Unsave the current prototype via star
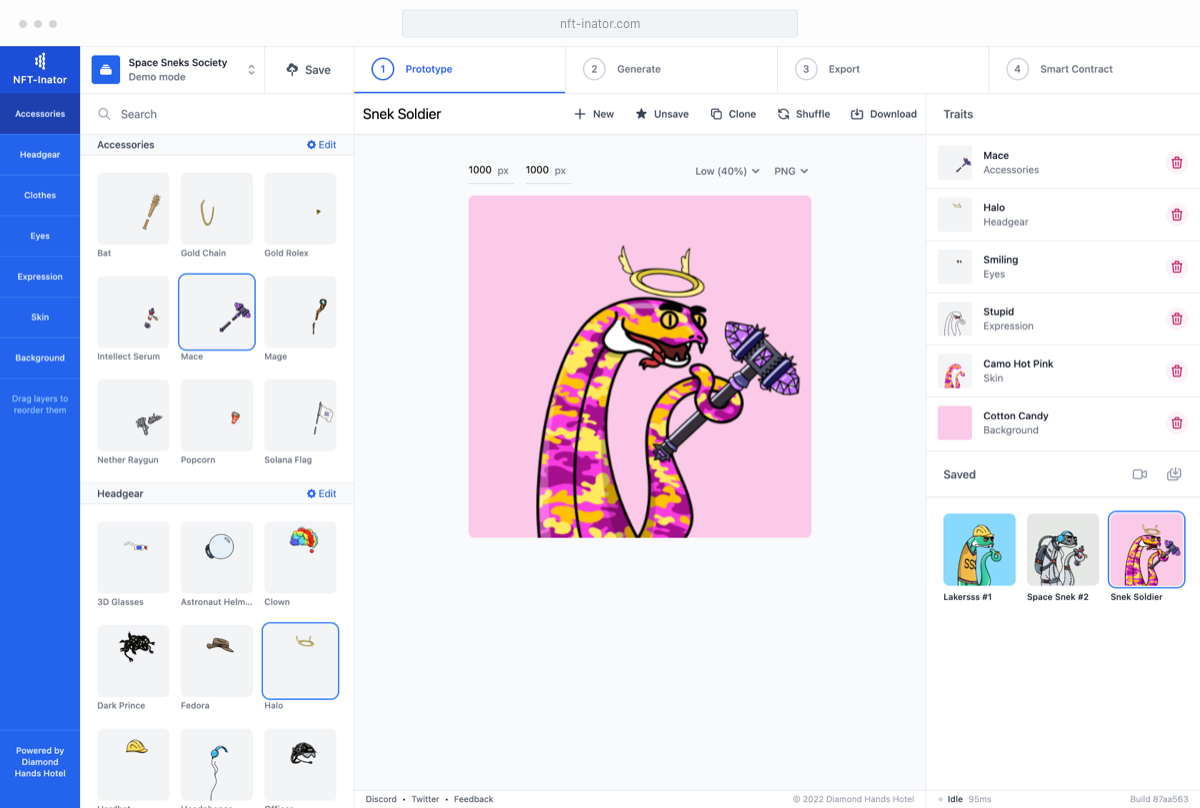1200x808 pixels. [x=661, y=114]
